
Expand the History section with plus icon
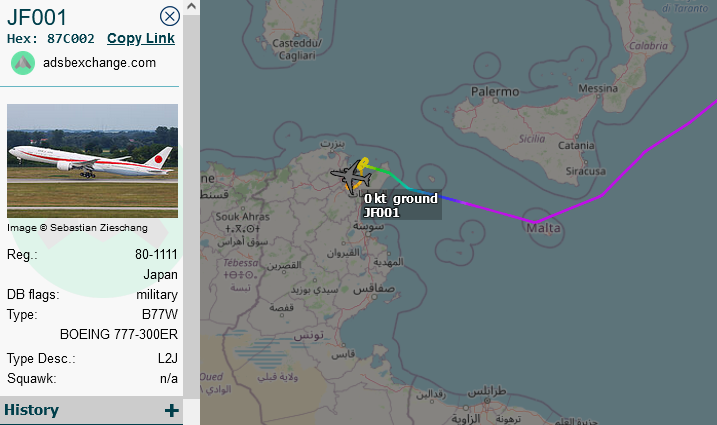tap(171, 410)
